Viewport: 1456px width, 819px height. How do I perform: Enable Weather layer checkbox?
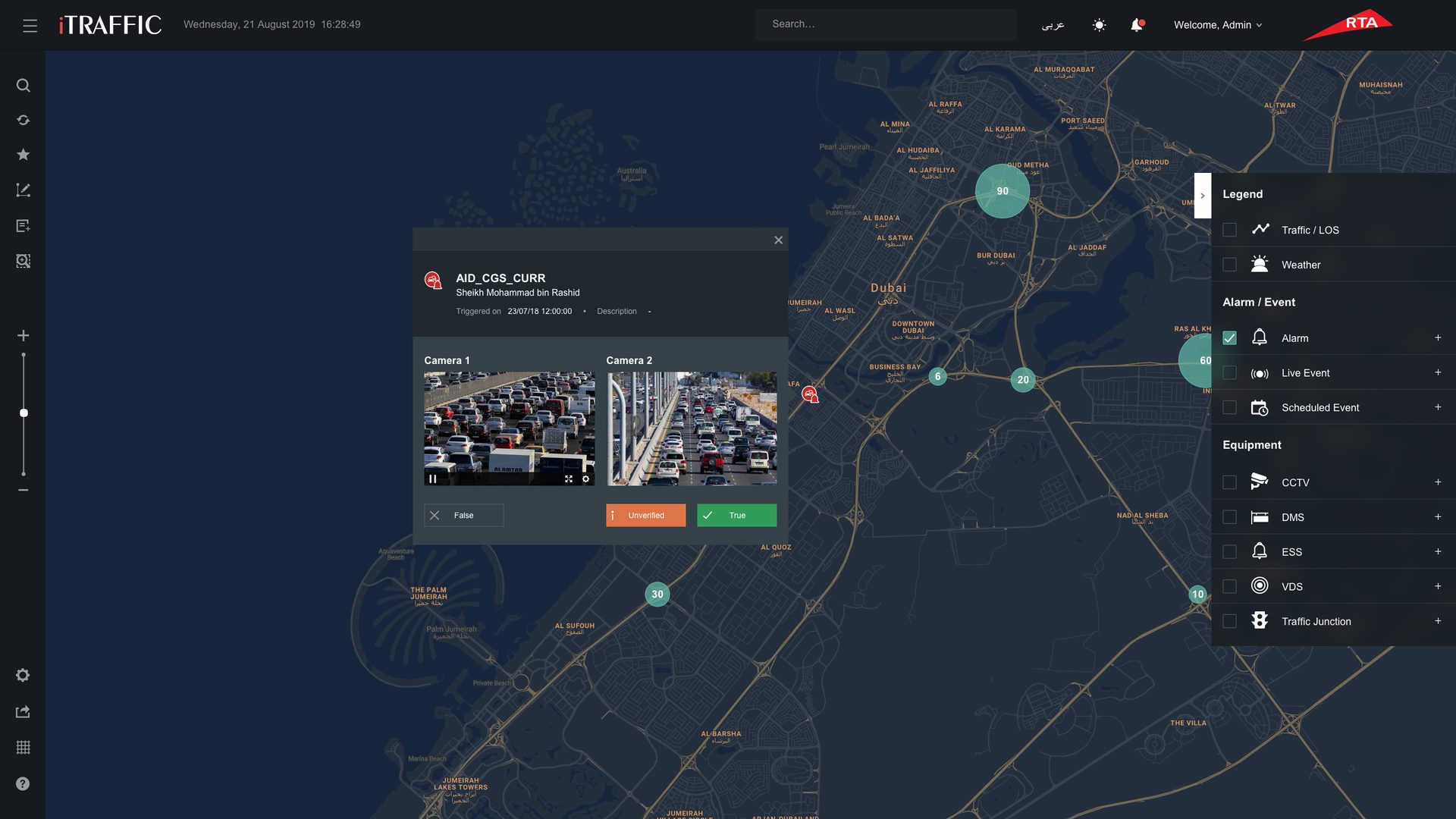[1229, 265]
